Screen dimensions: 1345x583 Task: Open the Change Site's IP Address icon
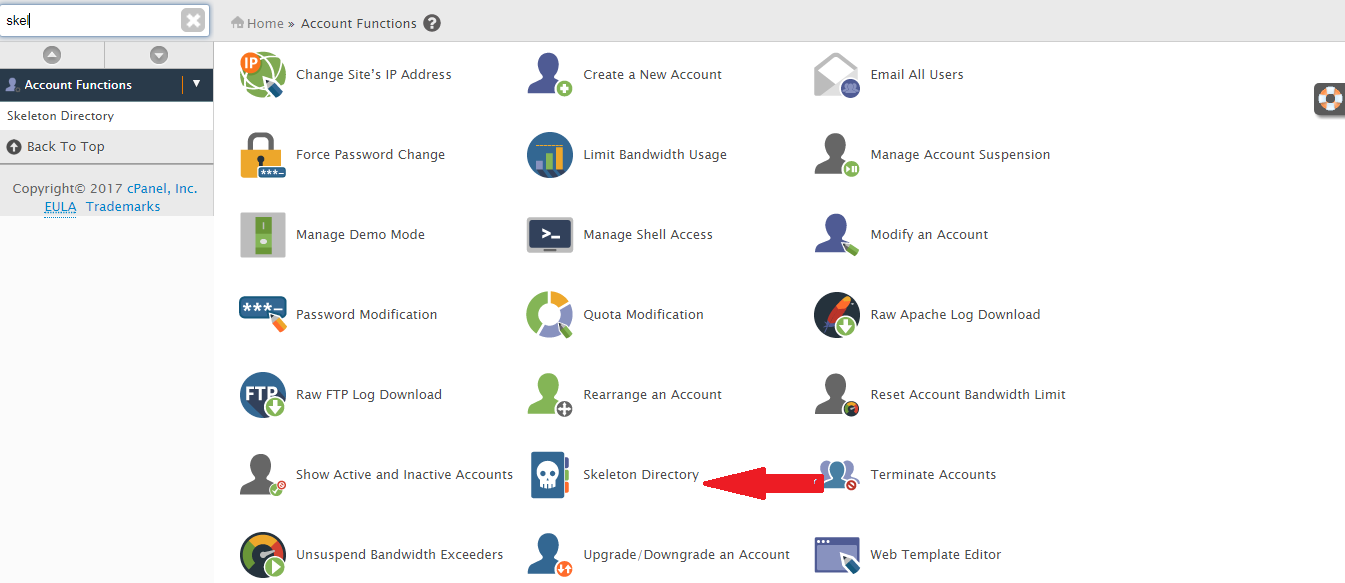(x=263, y=75)
